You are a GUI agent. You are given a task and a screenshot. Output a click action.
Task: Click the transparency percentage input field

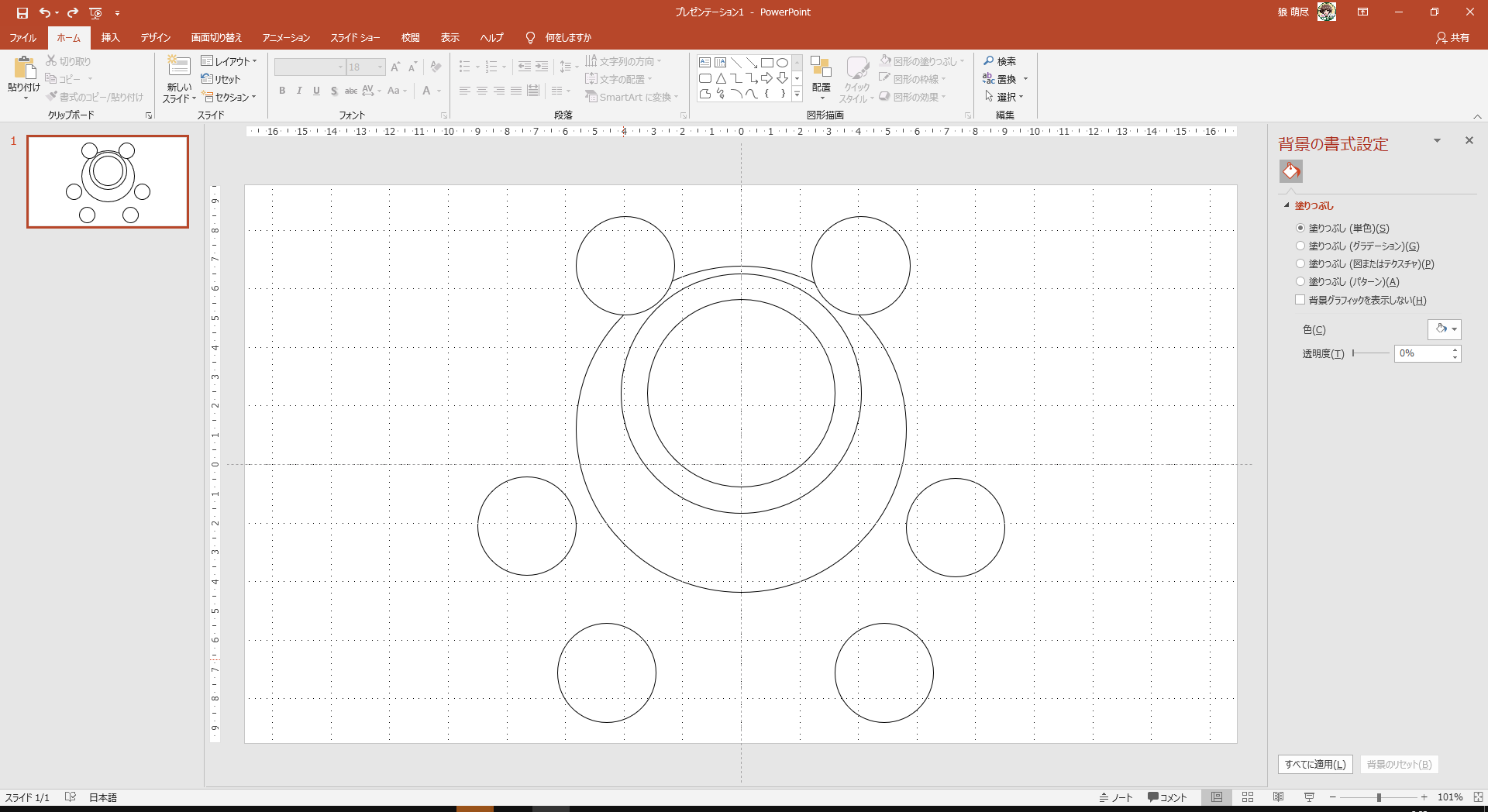[x=1421, y=353]
